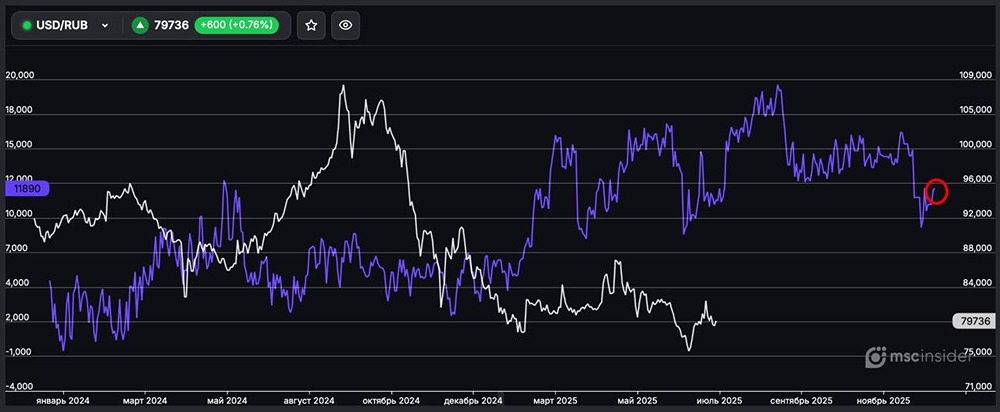The width and height of the screenshot is (1000, 412).
Task: Click the mscinsider watermark logo icon
Action: pyautogui.click(x=875, y=356)
